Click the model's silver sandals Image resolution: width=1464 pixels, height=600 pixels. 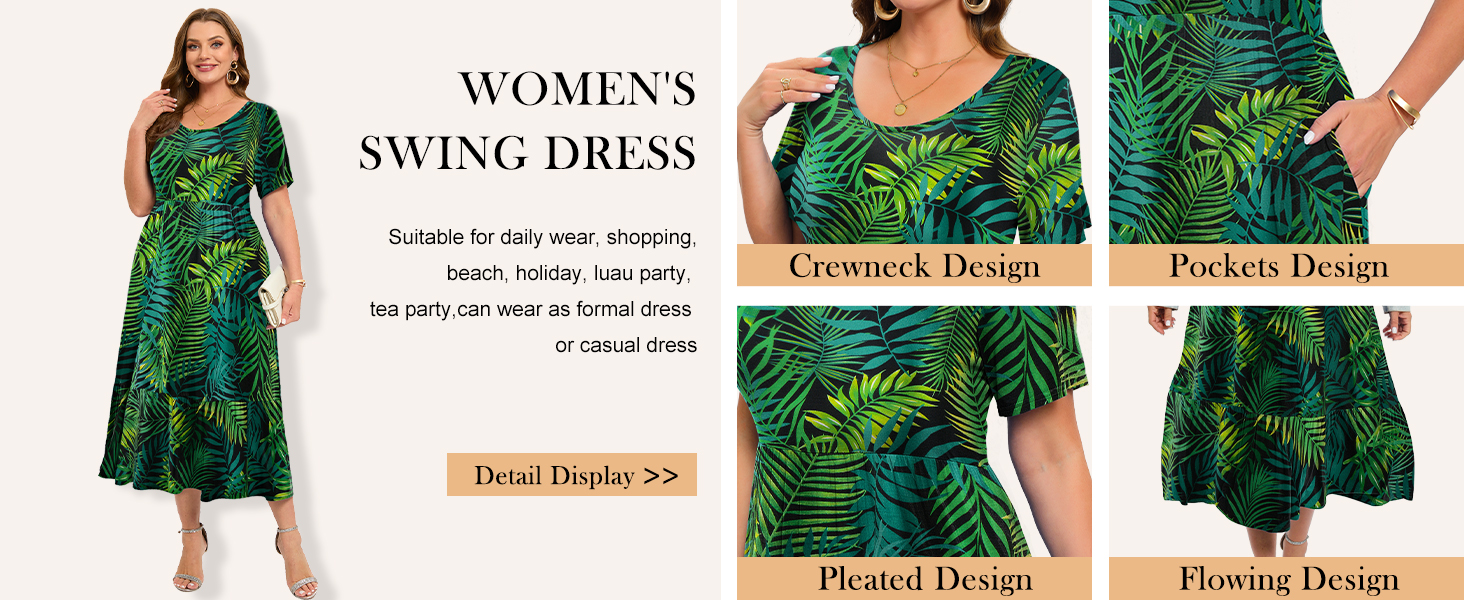click(243, 560)
